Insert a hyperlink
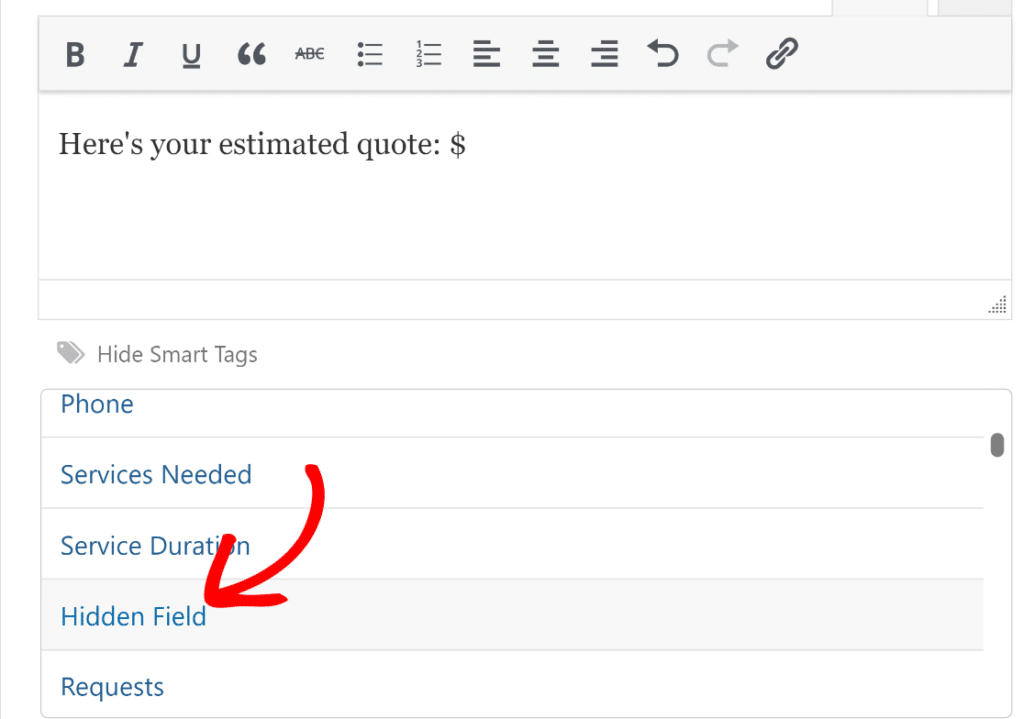 point(781,54)
